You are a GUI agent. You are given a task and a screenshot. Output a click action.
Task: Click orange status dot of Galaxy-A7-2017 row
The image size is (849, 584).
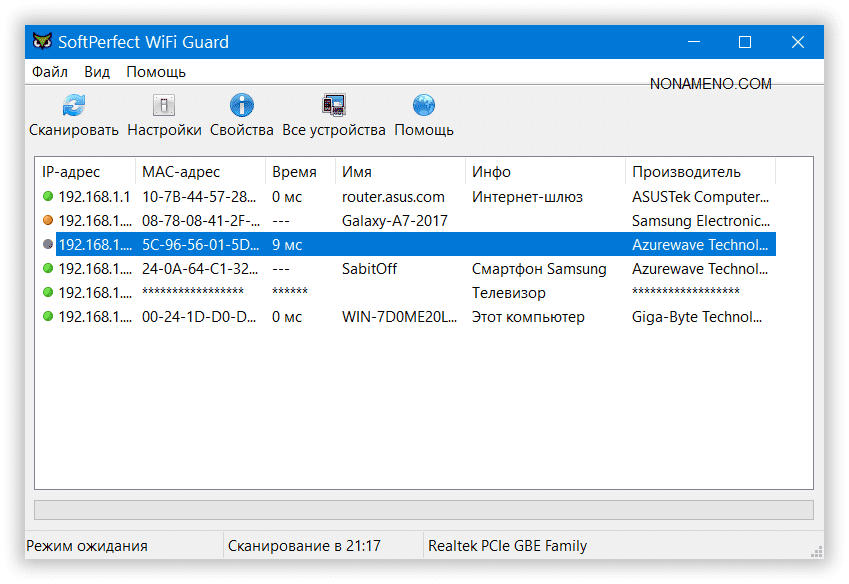47,221
